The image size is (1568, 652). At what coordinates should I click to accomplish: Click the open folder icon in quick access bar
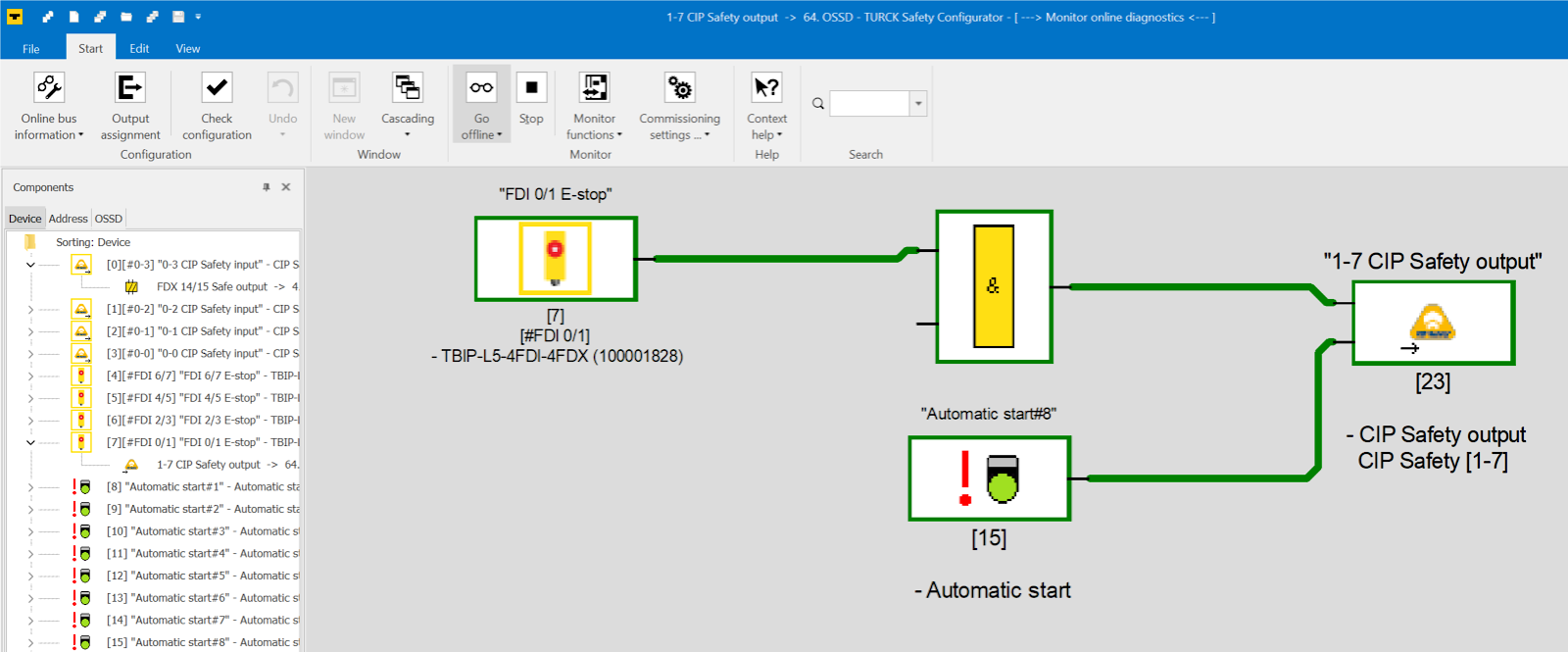click(126, 17)
